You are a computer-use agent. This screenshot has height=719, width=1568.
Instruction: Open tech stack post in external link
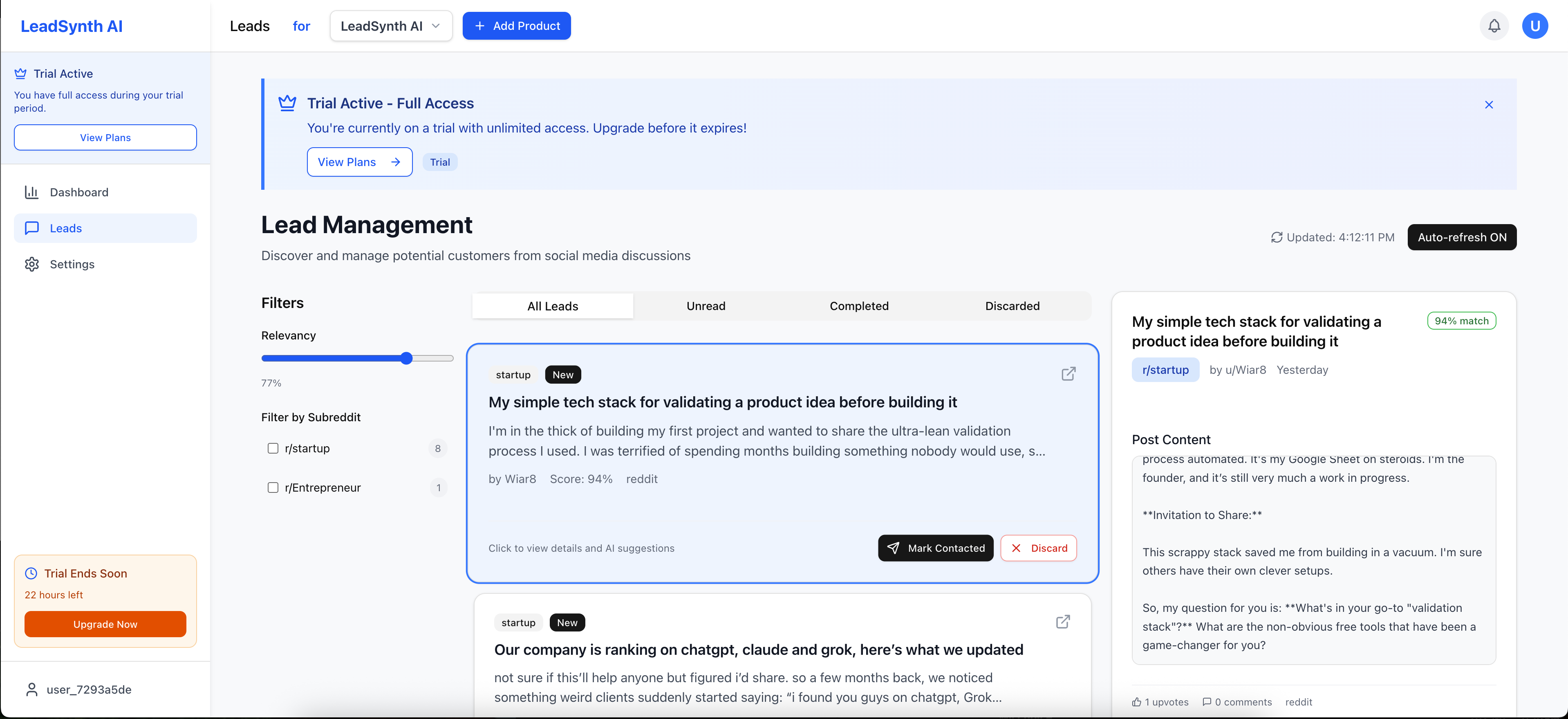(x=1068, y=374)
